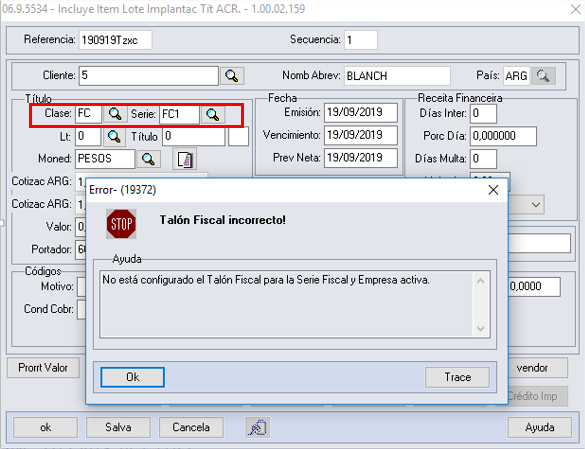Image resolution: width=585 pixels, height=449 pixels.
Task: Open the Moned currency search magnifier
Action: click(x=148, y=159)
